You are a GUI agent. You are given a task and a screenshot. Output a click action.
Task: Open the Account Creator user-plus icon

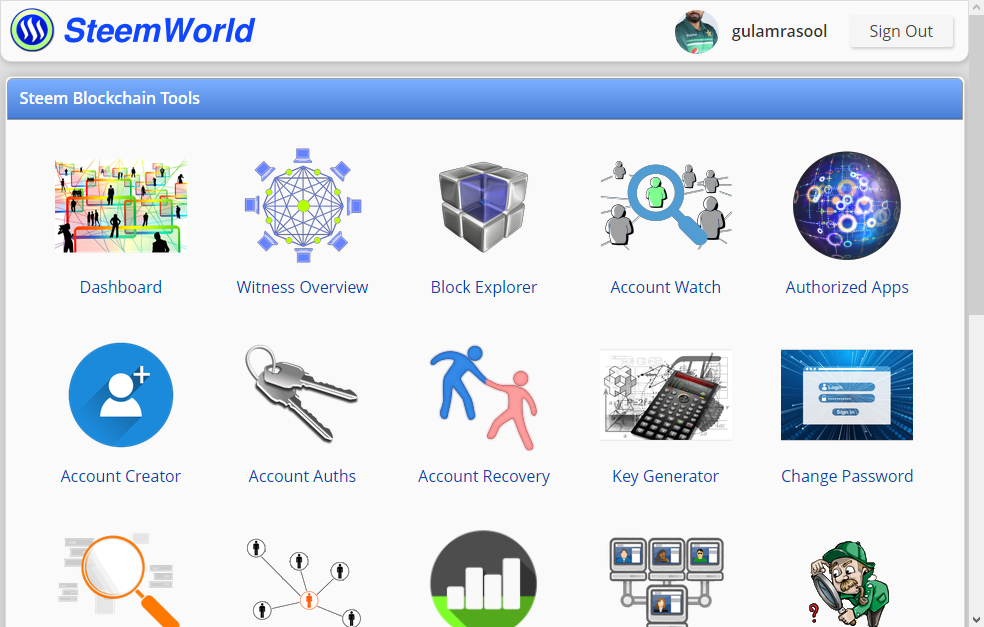coord(120,395)
